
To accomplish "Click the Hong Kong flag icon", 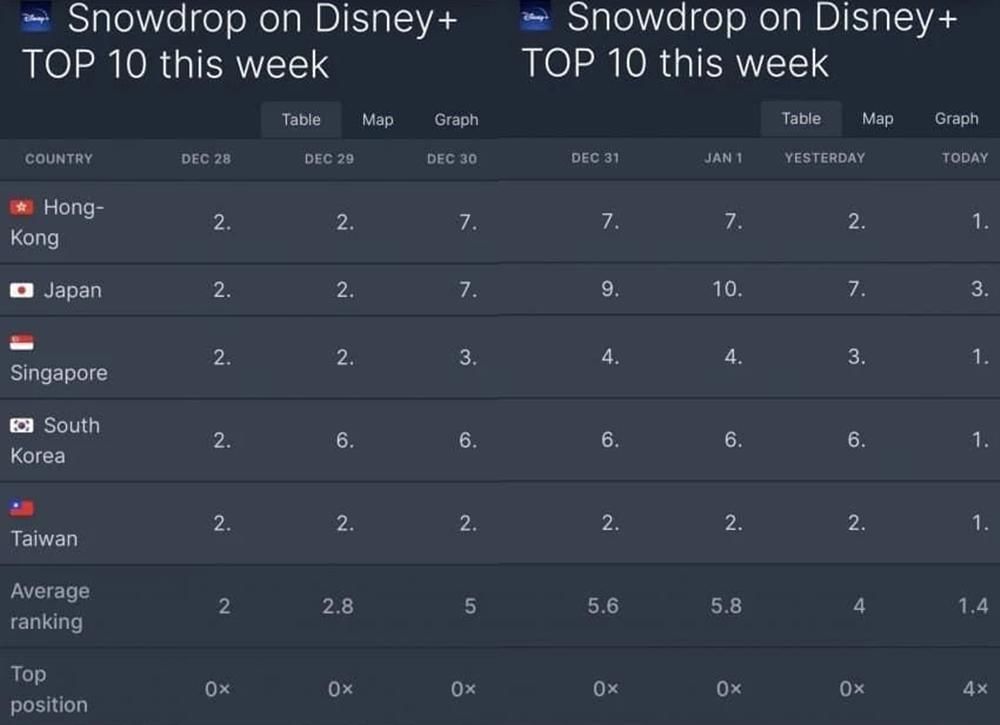I will [x=22, y=207].
